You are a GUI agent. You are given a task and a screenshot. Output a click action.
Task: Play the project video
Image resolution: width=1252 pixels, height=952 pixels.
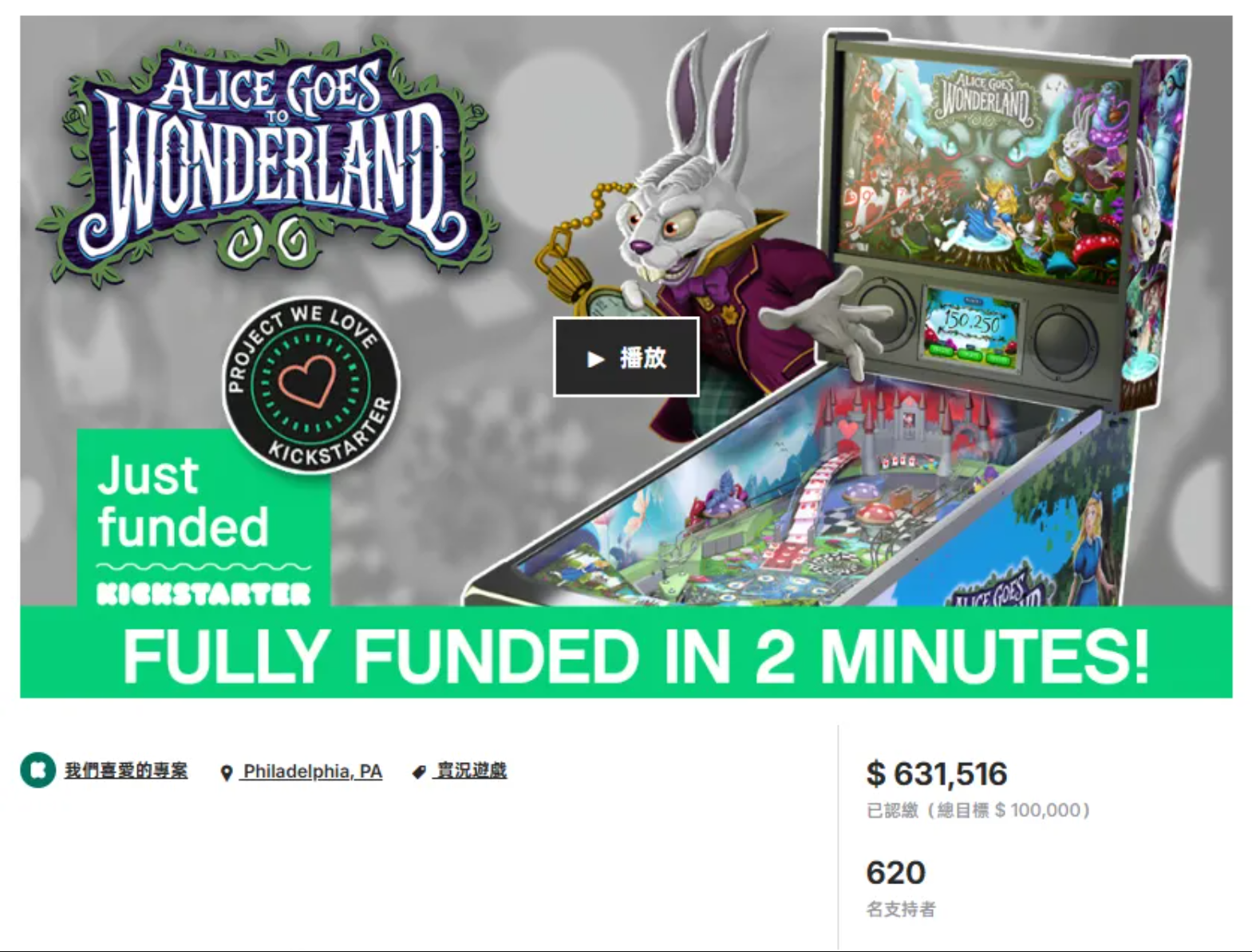(x=626, y=357)
